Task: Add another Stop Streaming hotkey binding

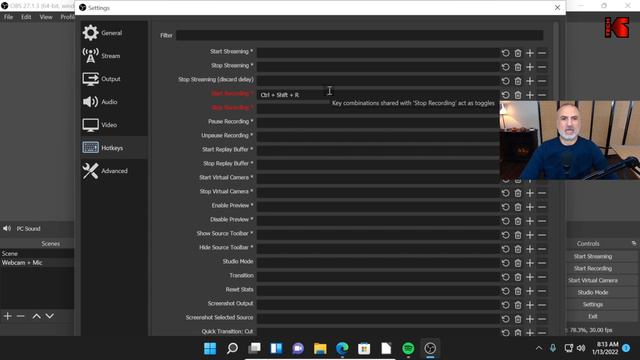Action: (530, 67)
